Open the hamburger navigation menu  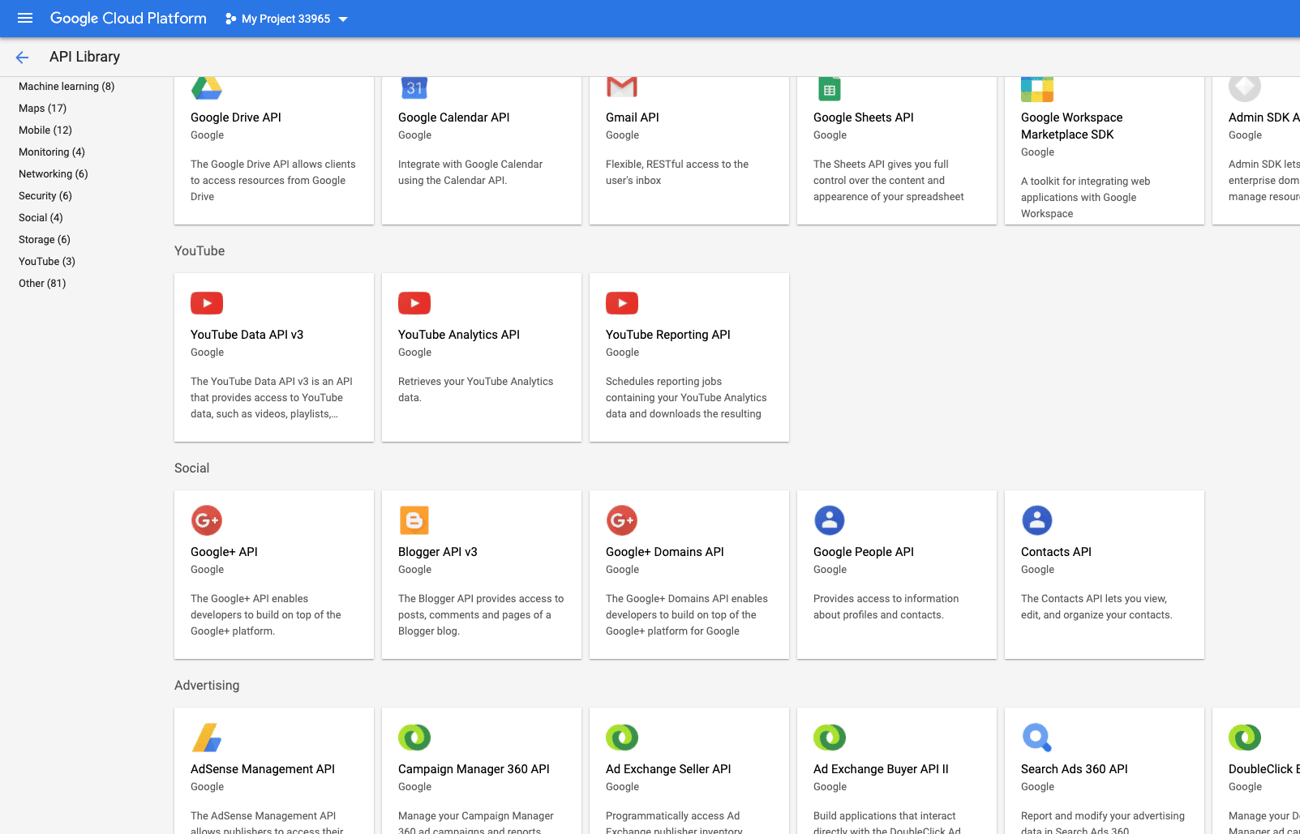tap(25, 18)
